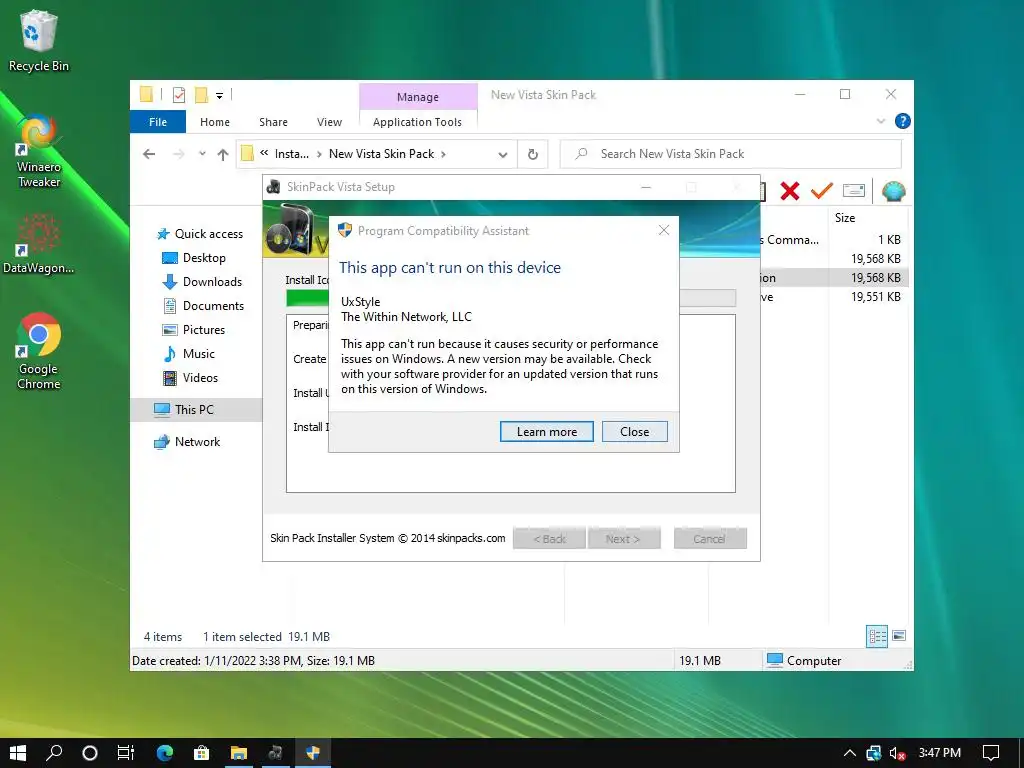Open Recycle Bin desktop icon
The height and width of the screenshot is (768, 1024).
[39, 40]
